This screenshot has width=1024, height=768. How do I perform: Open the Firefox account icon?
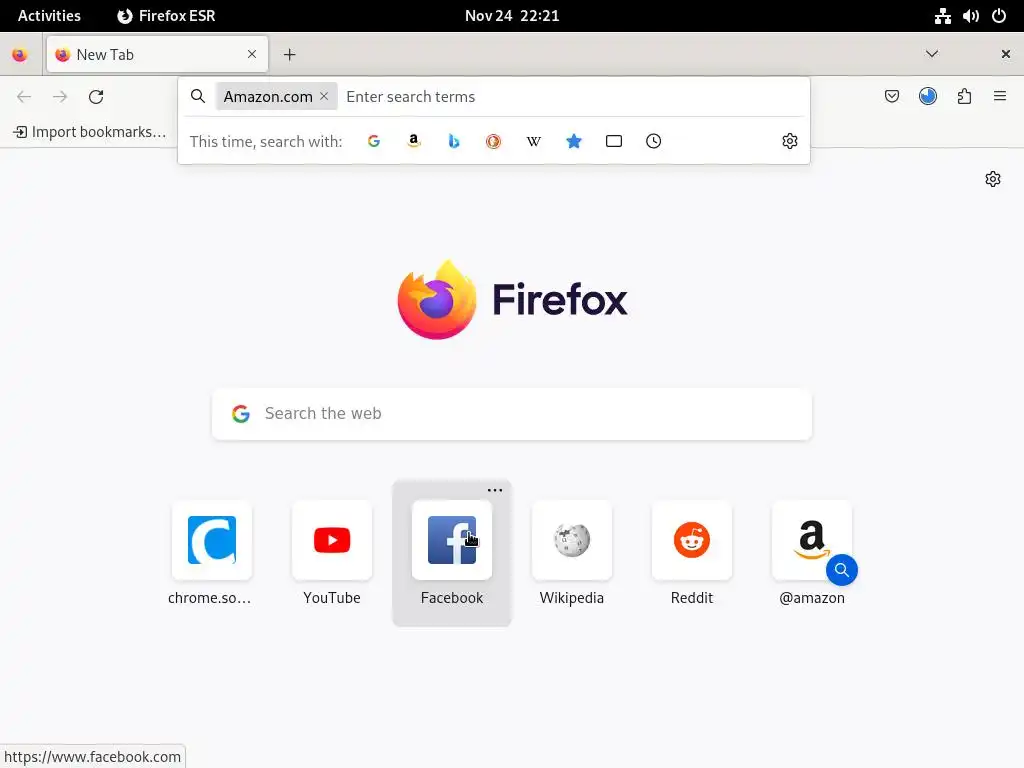928,97
